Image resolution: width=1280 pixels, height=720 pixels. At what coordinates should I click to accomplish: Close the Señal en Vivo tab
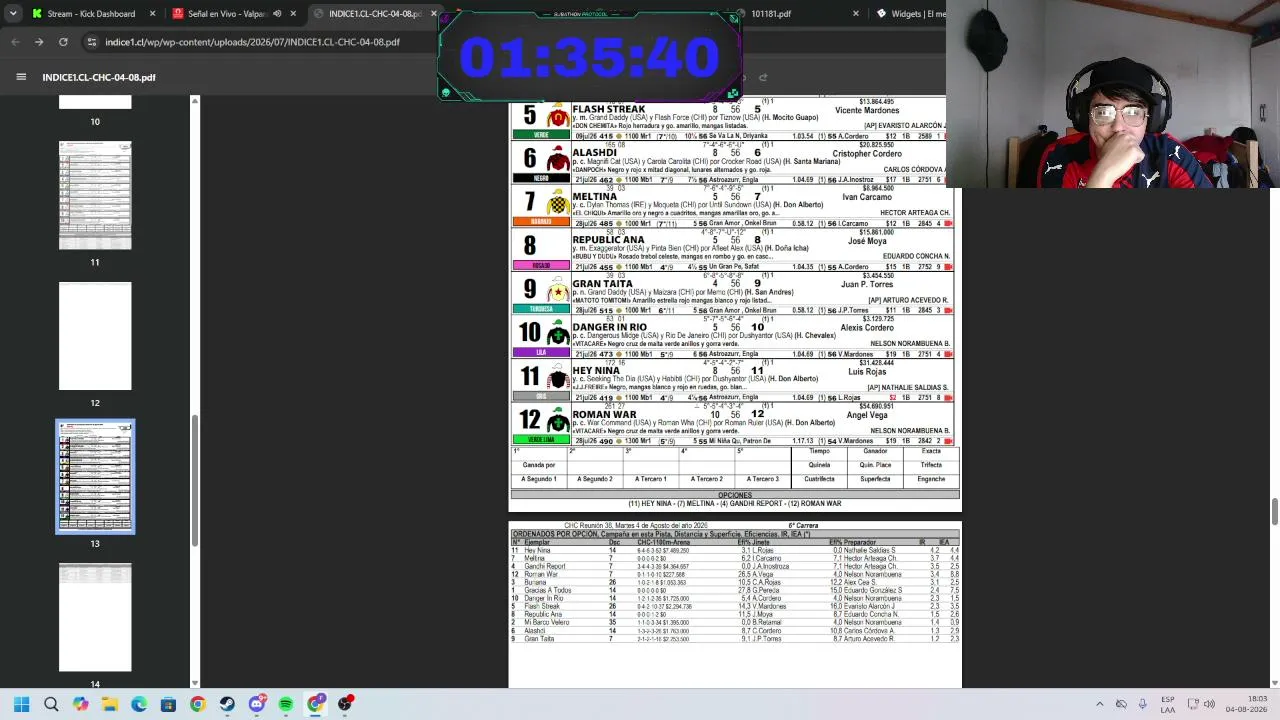pyautogui.click(x=294, y=14)
